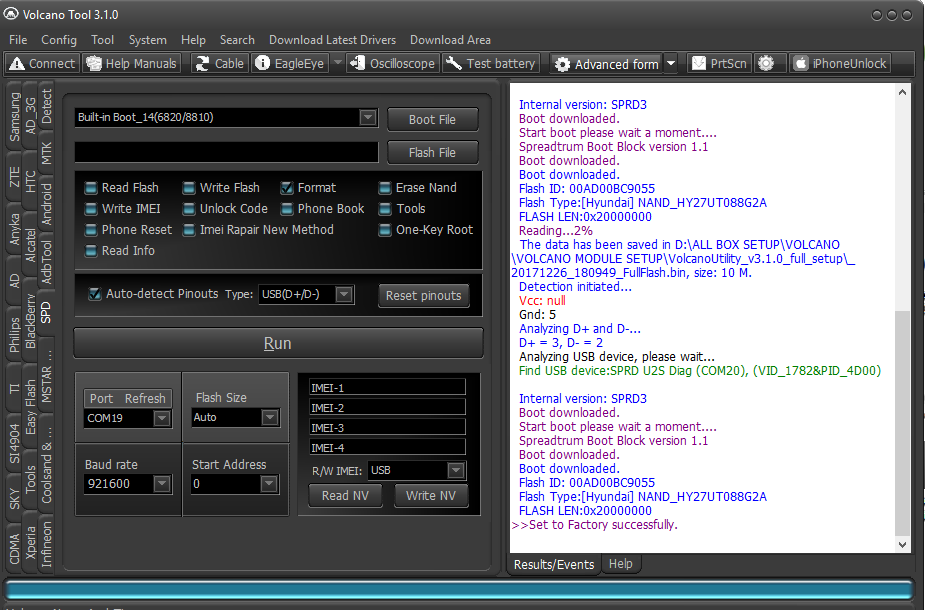925x610 pixels.
Task: Open the Download Area menu
Action: (450, 40)
